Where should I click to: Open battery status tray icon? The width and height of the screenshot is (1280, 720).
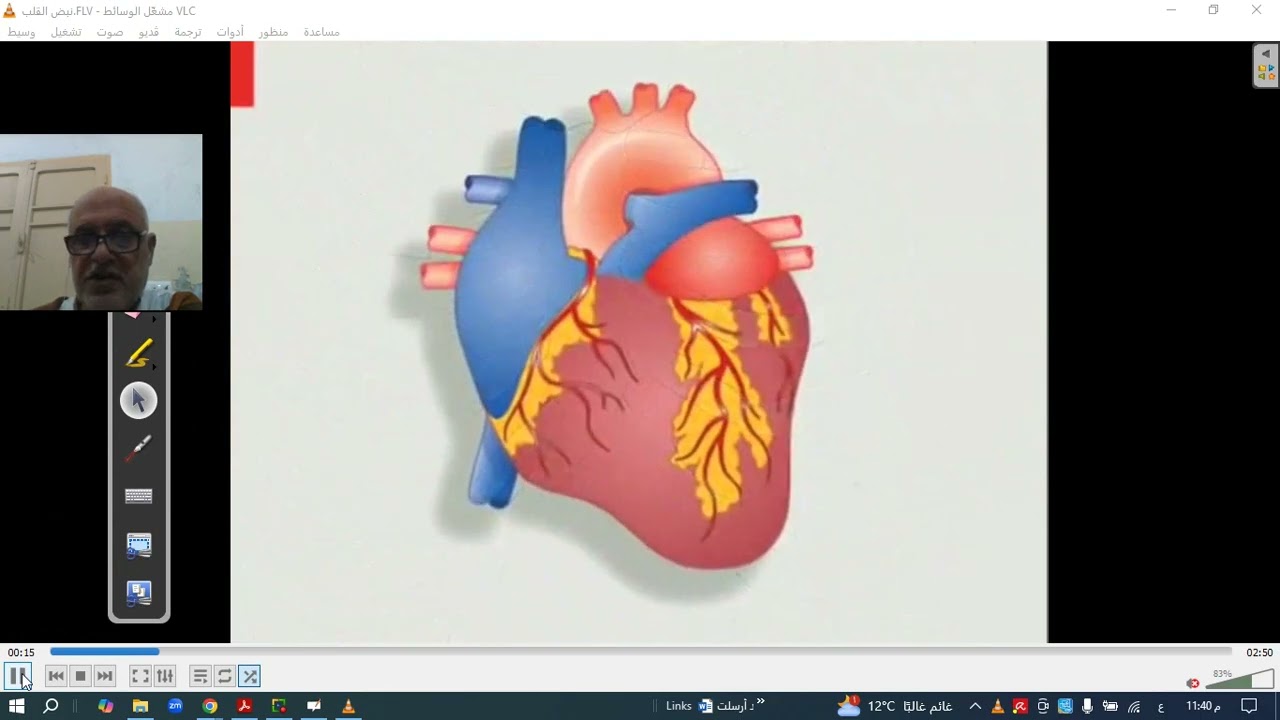tap(1110, 706)
